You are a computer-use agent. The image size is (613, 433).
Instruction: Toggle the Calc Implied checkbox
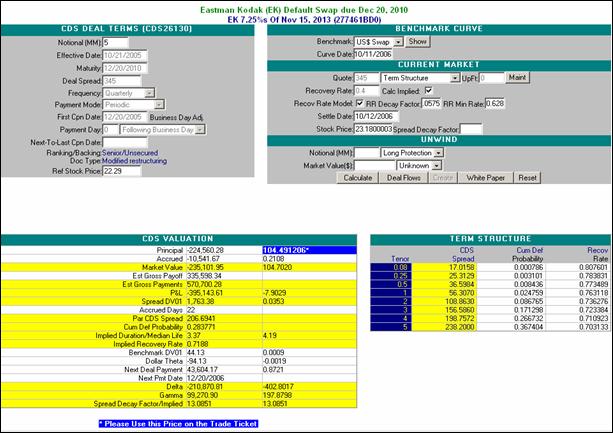428,91
